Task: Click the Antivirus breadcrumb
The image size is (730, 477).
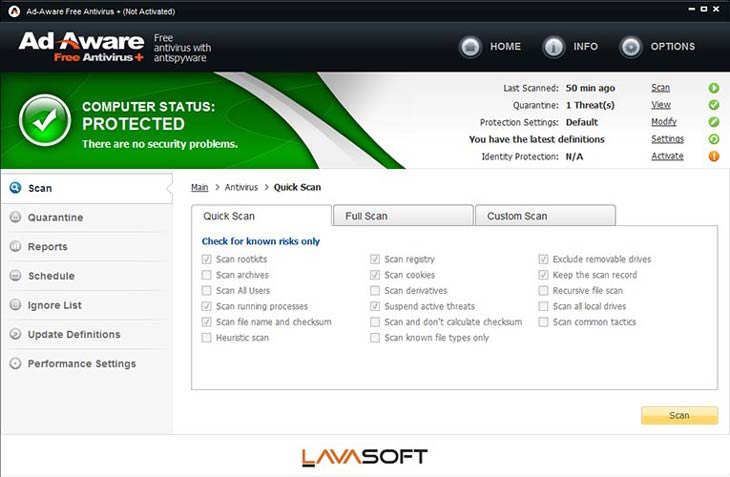Action: (x=241, y=187)
